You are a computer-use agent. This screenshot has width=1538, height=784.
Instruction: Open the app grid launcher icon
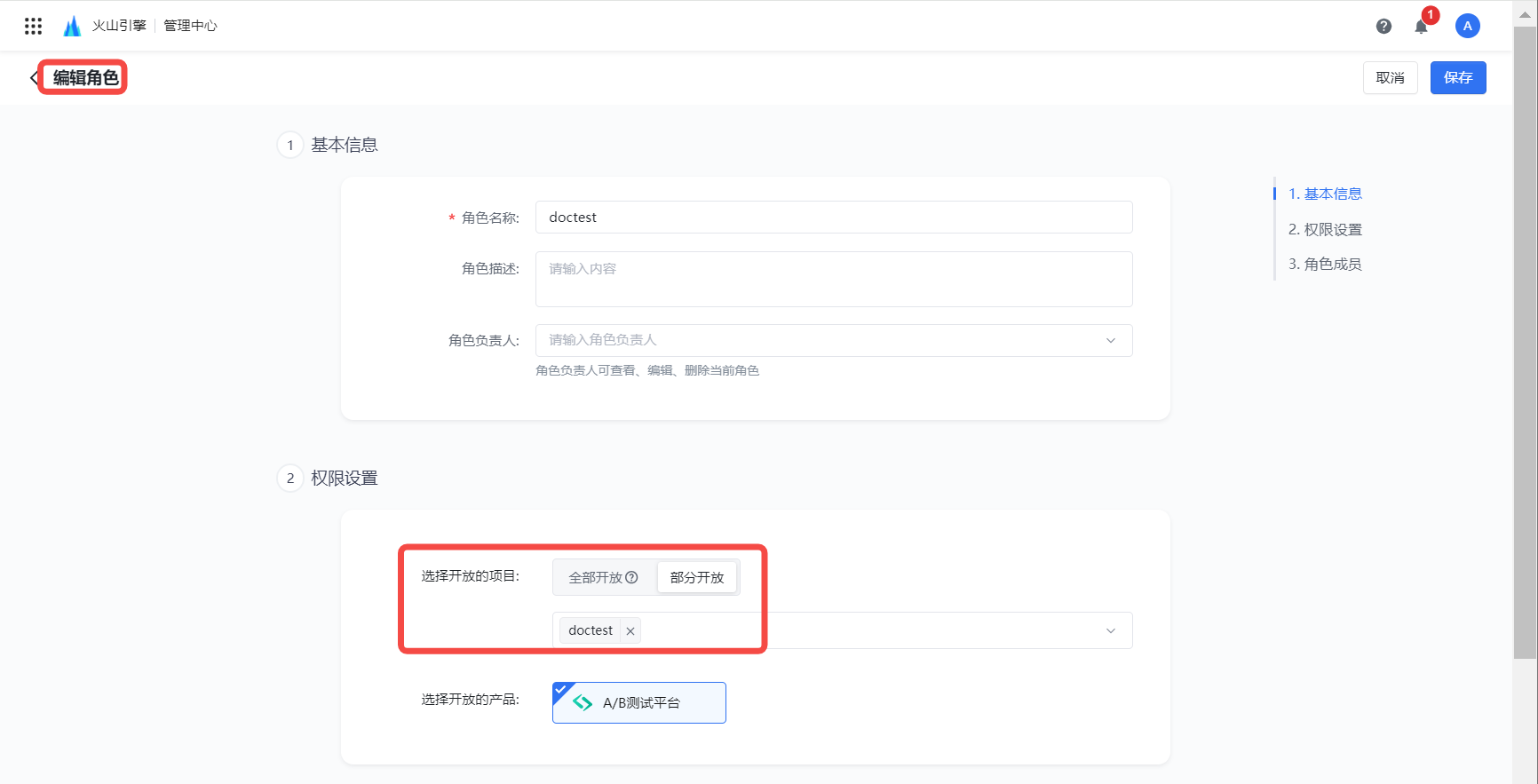coord(33,26)
